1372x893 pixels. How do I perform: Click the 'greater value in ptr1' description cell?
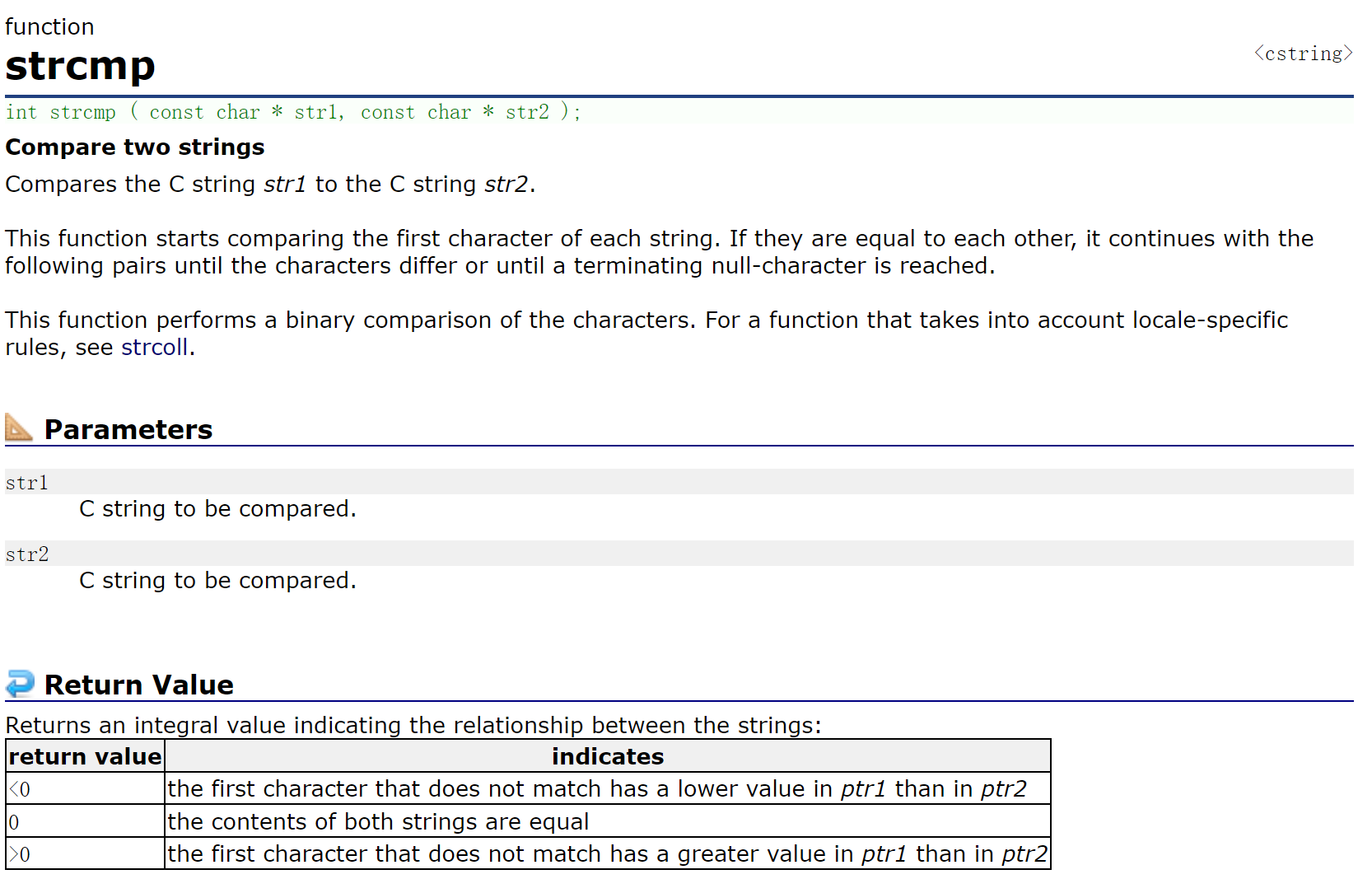pos(608,853)
